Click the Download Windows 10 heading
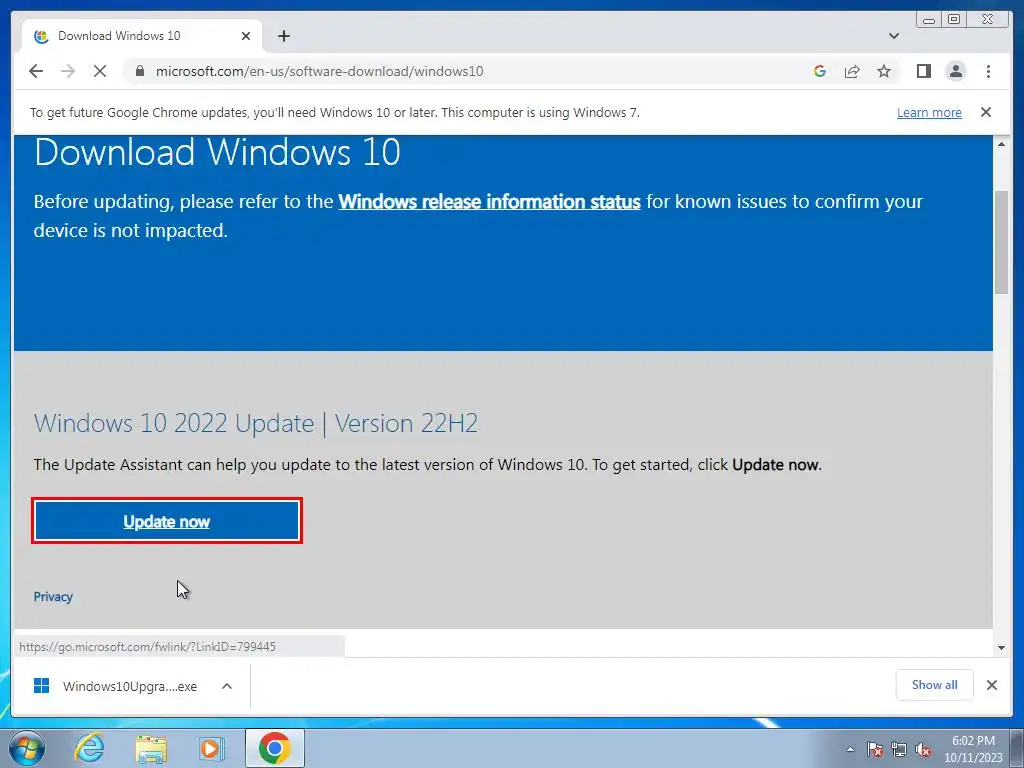 pos(217,152)
